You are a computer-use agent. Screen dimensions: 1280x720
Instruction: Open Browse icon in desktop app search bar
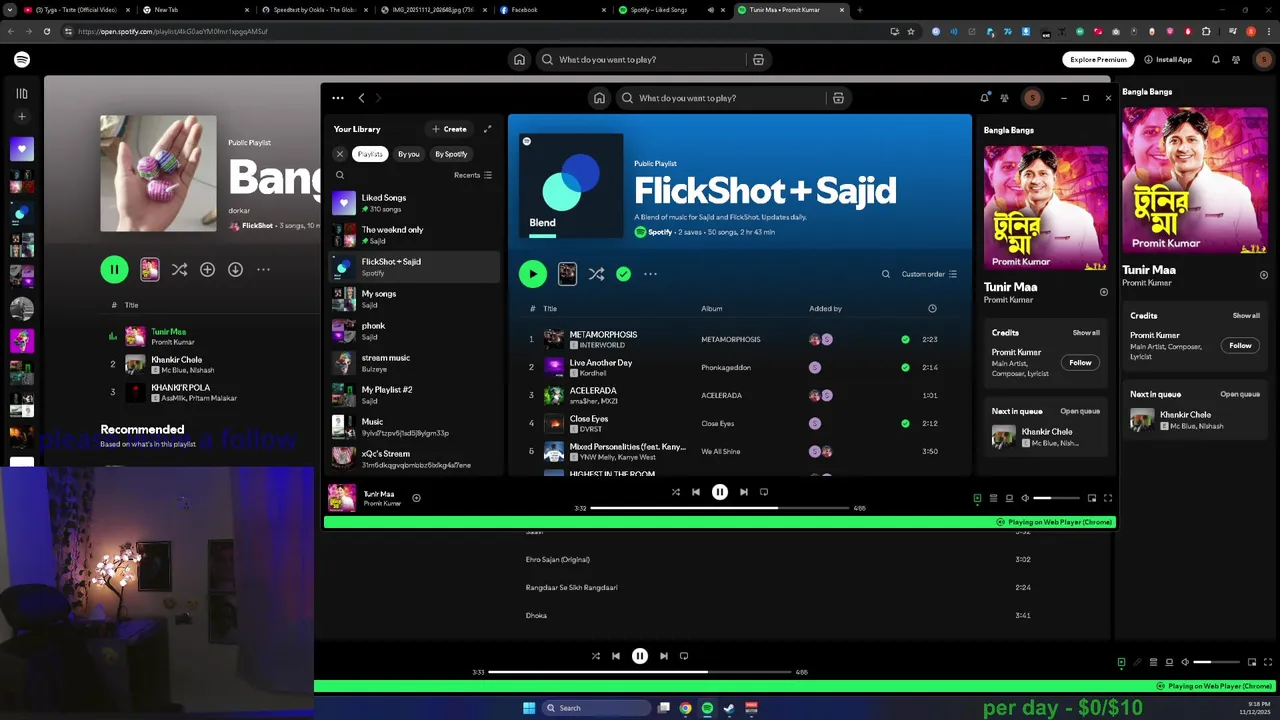[x=838, y=98]
